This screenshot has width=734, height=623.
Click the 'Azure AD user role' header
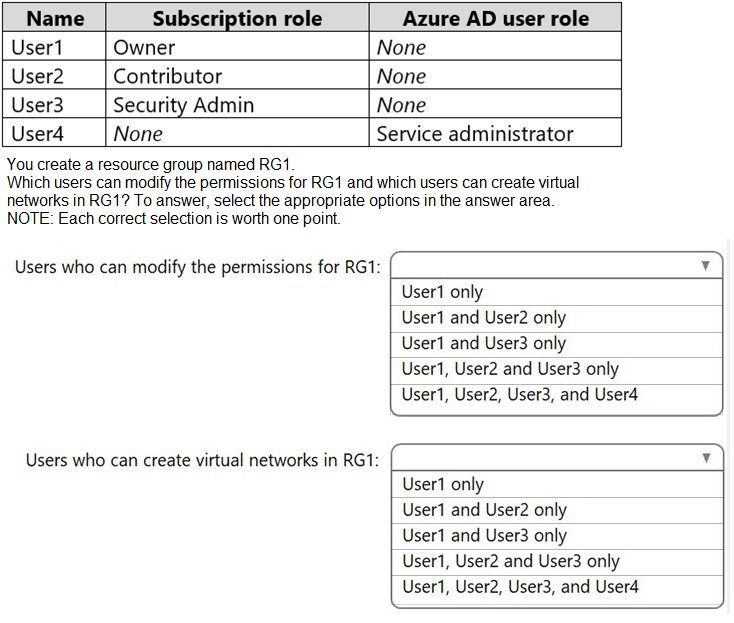point(495,18)
